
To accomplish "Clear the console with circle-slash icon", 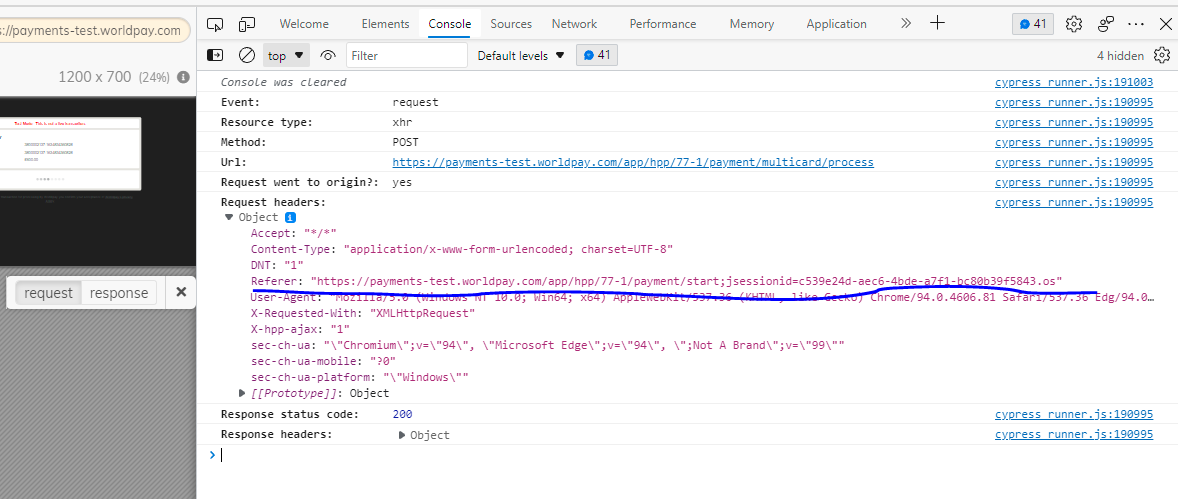I will coord(246,55).
